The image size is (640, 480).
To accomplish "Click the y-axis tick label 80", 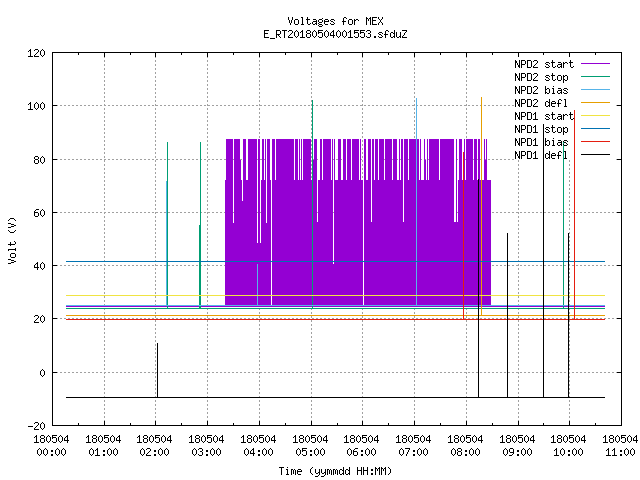I will (39, 160).
